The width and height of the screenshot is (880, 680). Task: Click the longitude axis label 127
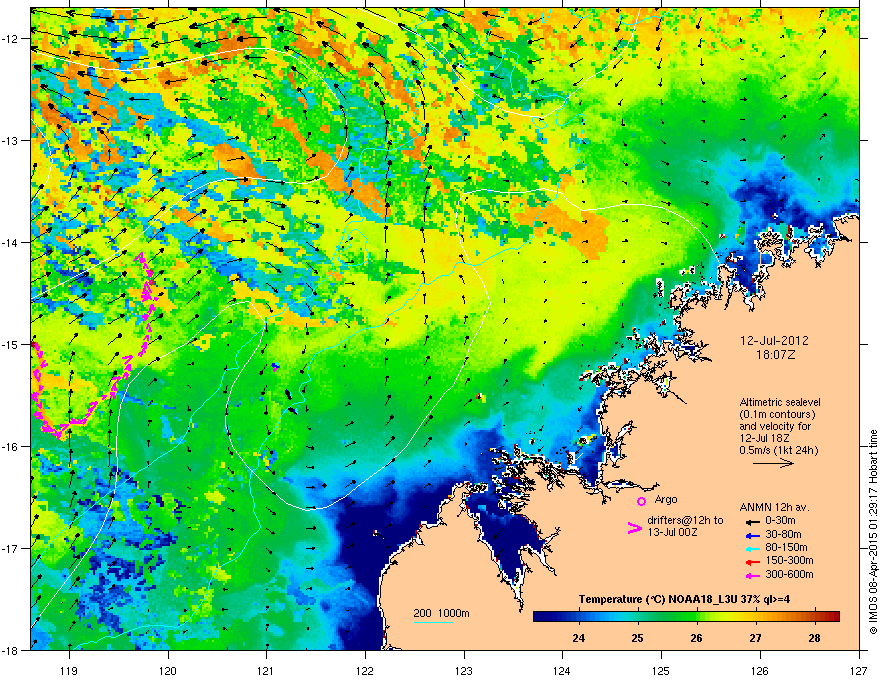coord(859,670)
